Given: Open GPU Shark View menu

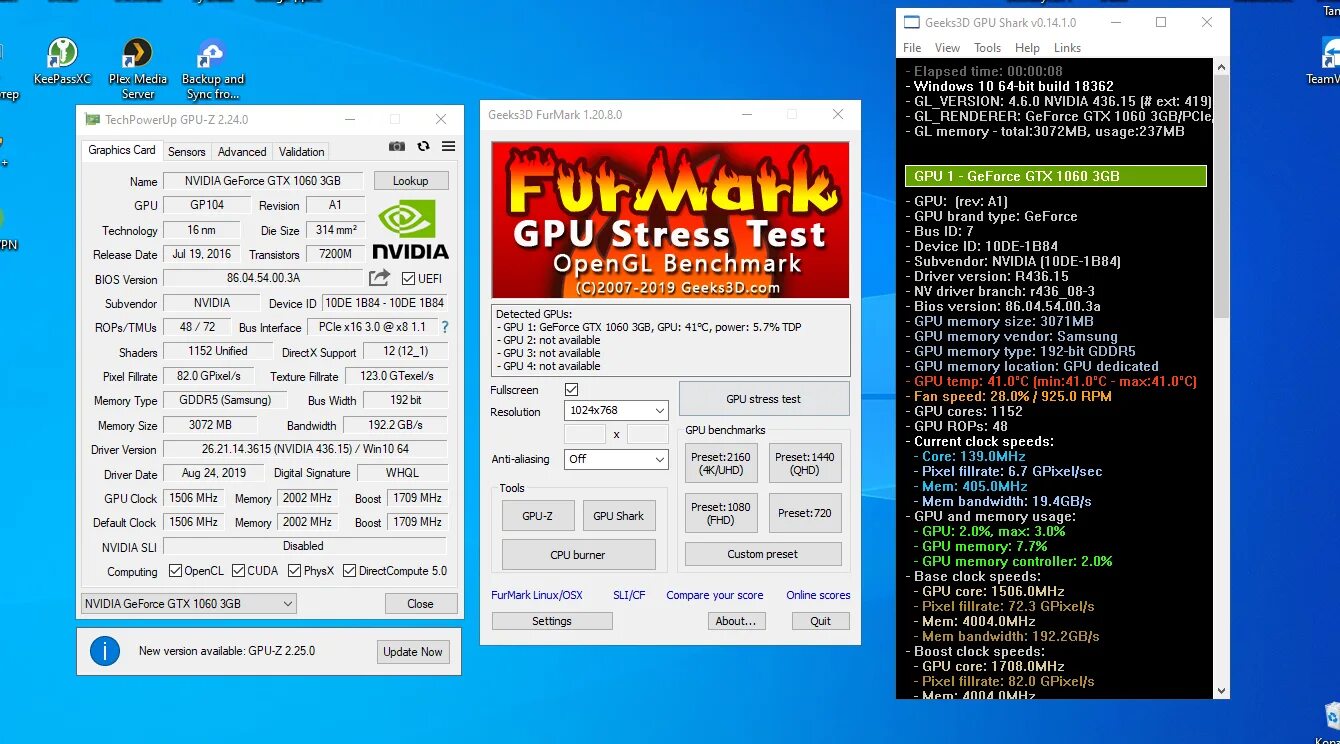Looking at the screenshot, I should coord(947,48).
